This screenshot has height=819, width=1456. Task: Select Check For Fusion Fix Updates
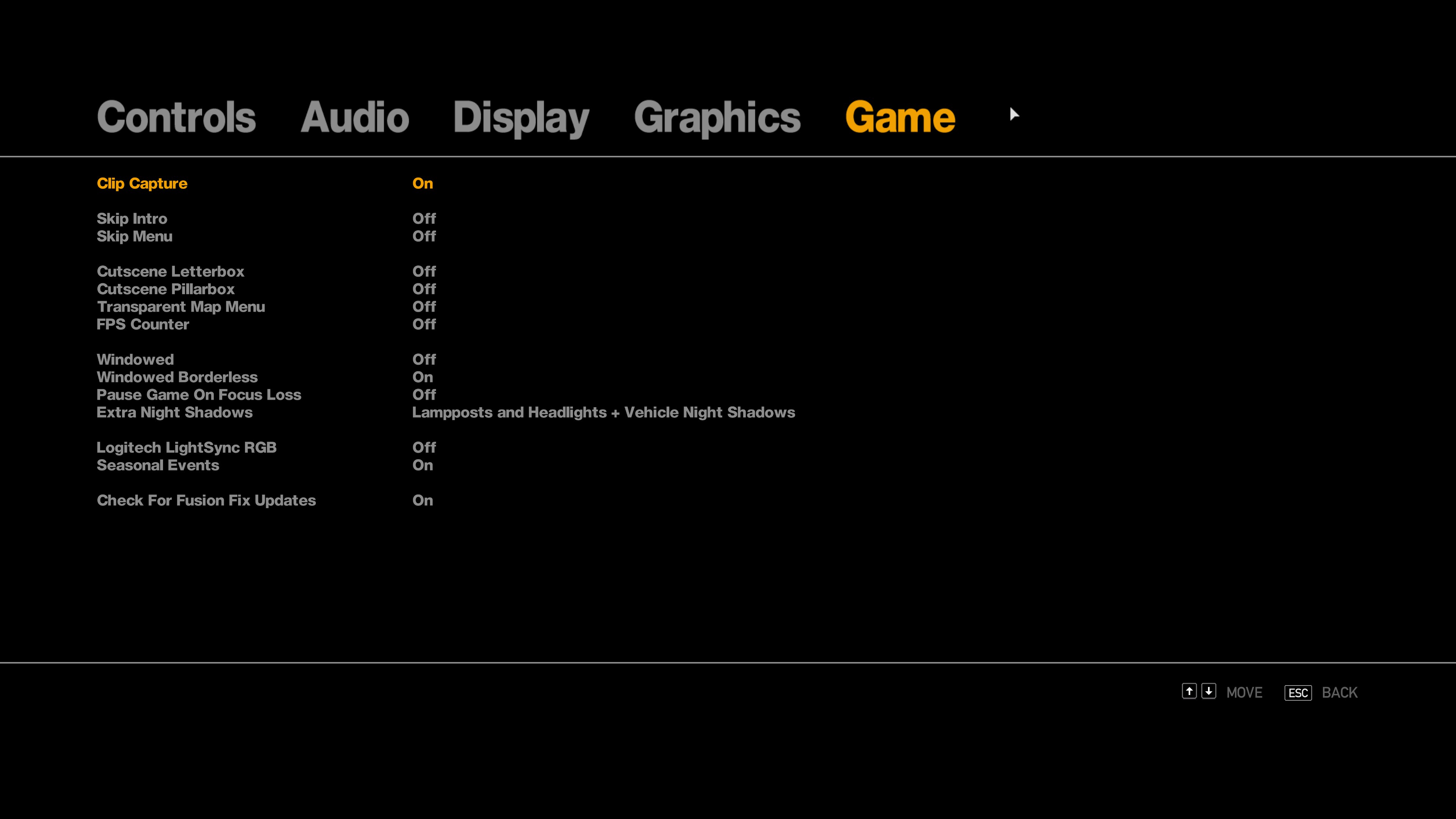pos(206,500)
